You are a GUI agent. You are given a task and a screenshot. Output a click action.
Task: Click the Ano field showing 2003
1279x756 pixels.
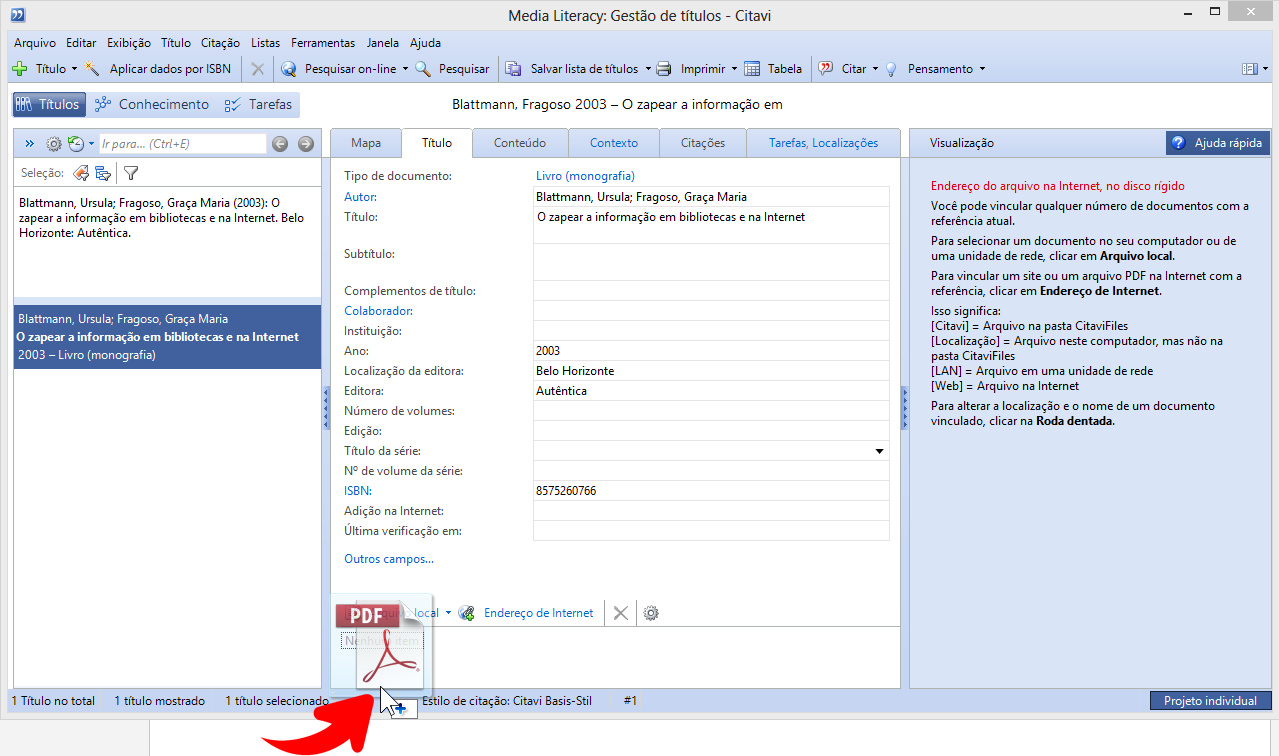click(711, 351)
